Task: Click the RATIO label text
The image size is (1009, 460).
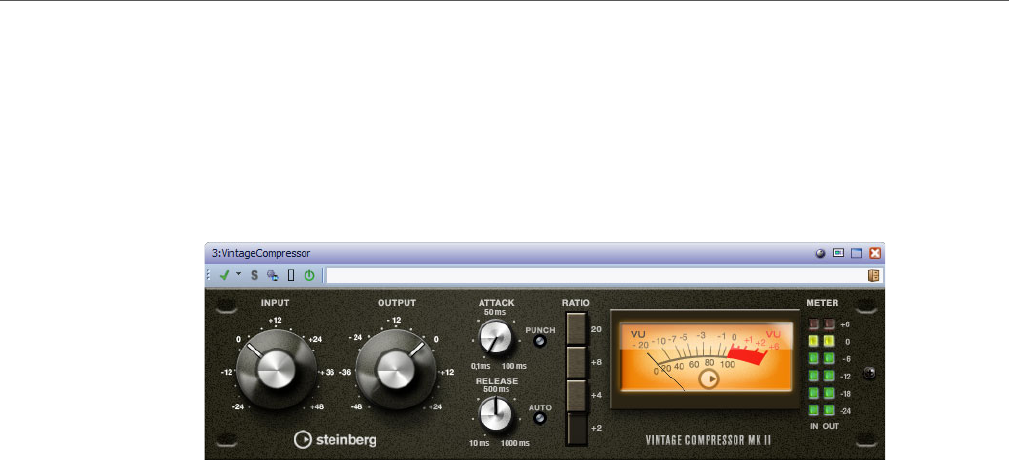Action: 575,303
